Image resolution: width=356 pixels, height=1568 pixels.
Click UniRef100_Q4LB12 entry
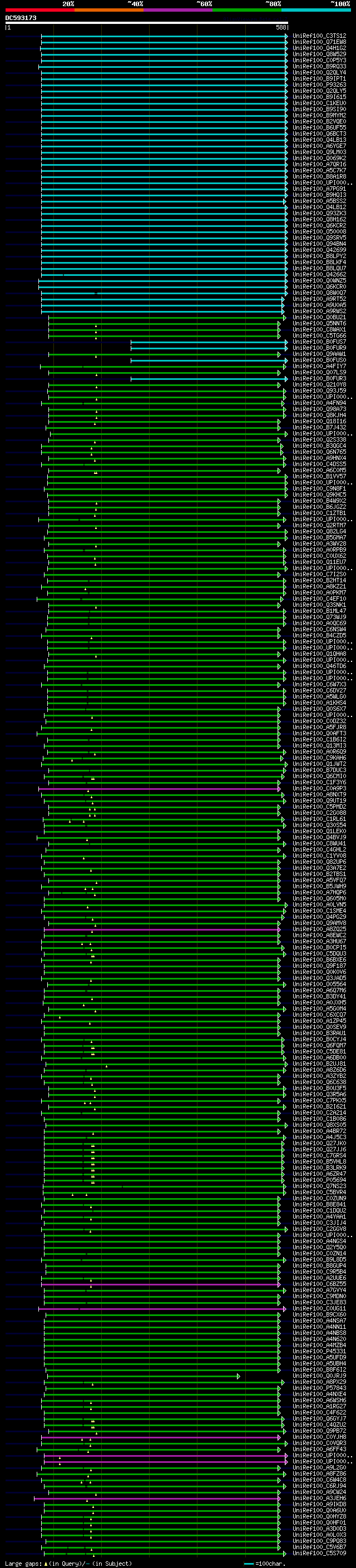click(x=319, y=207)
